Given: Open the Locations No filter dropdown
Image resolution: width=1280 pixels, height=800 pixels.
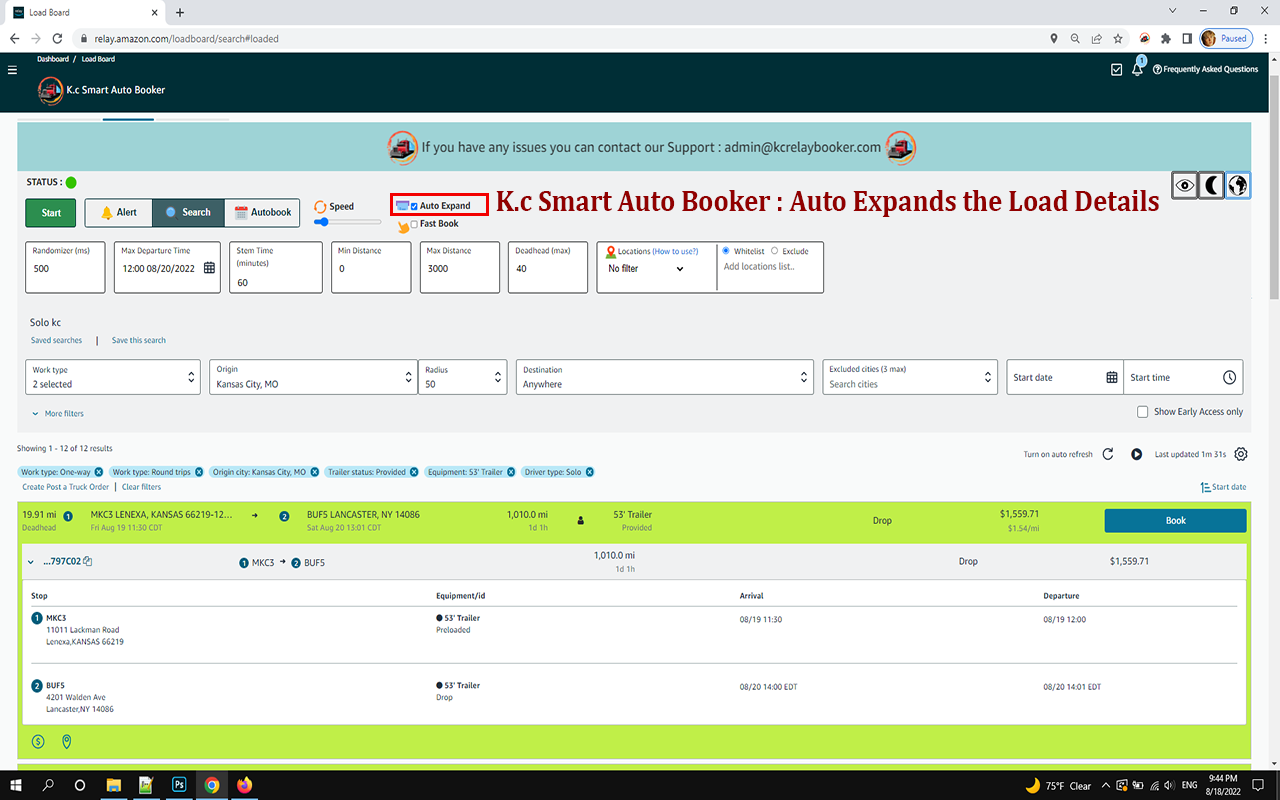Looking at the screenshot, I should point(646,269).
